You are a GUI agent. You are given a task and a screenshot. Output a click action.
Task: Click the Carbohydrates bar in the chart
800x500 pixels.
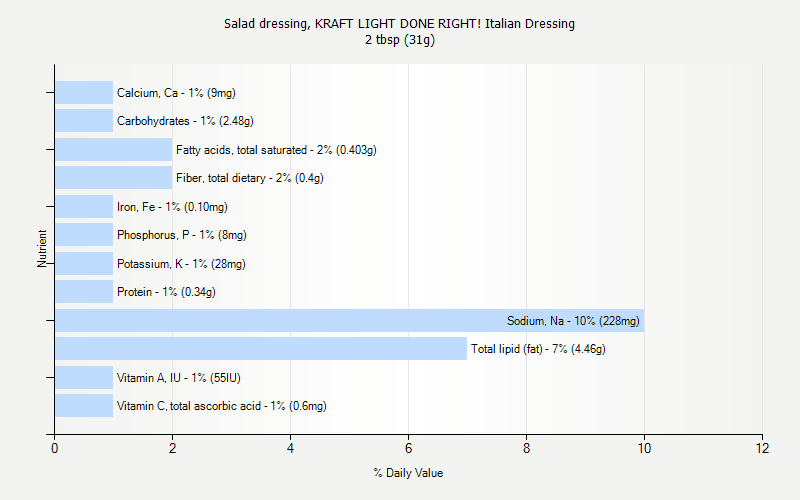84,120
